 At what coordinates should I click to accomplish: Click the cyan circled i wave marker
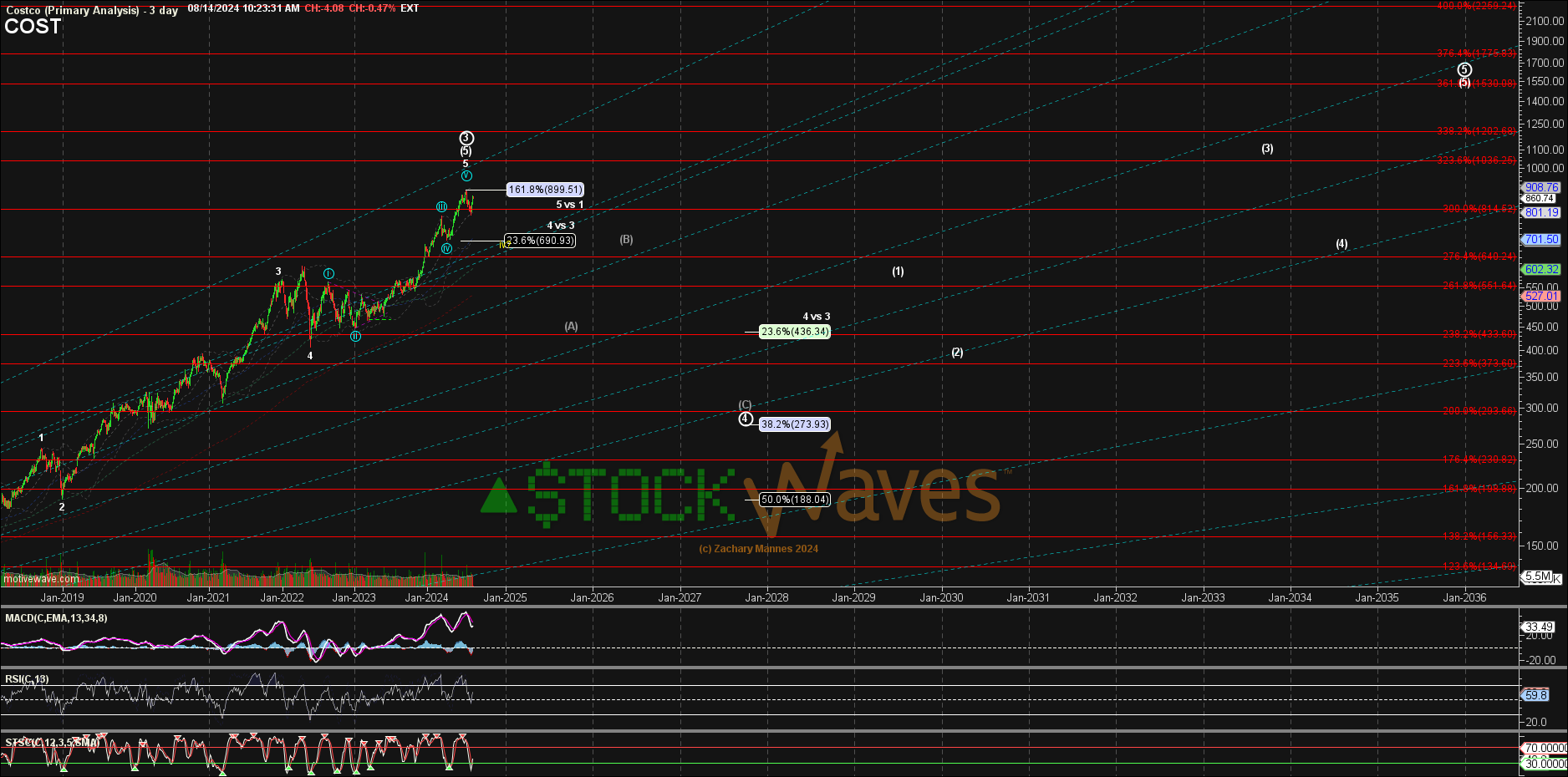[x=328, y=274]
